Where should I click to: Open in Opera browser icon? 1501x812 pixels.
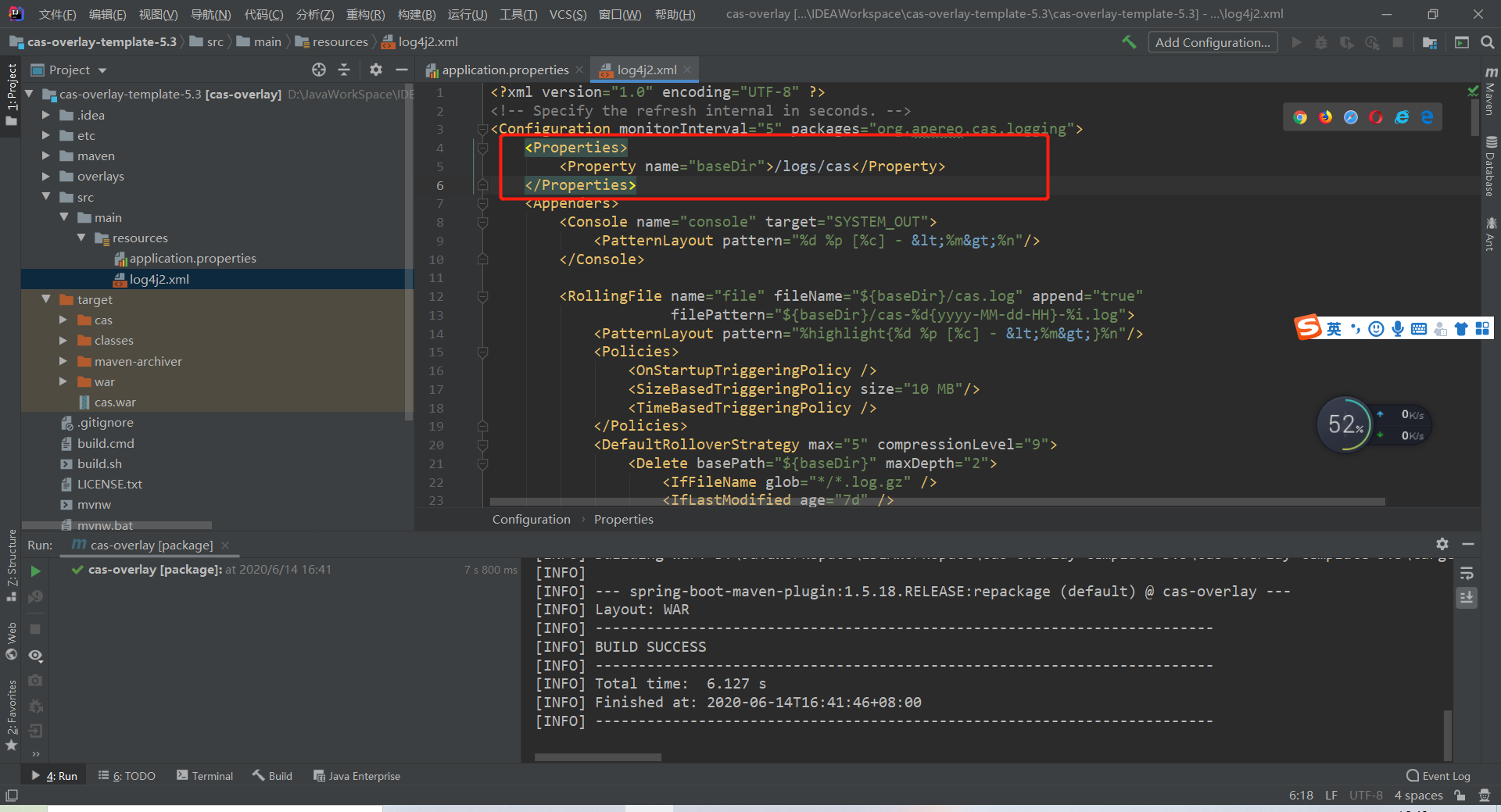pyautogui.click(x=1376, y=117)
